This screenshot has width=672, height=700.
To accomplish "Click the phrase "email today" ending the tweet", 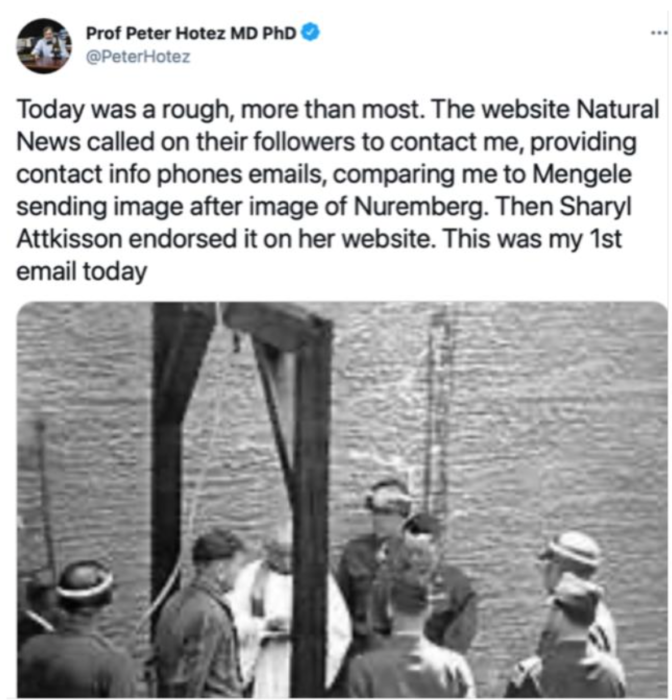I will tap(82, 271).
